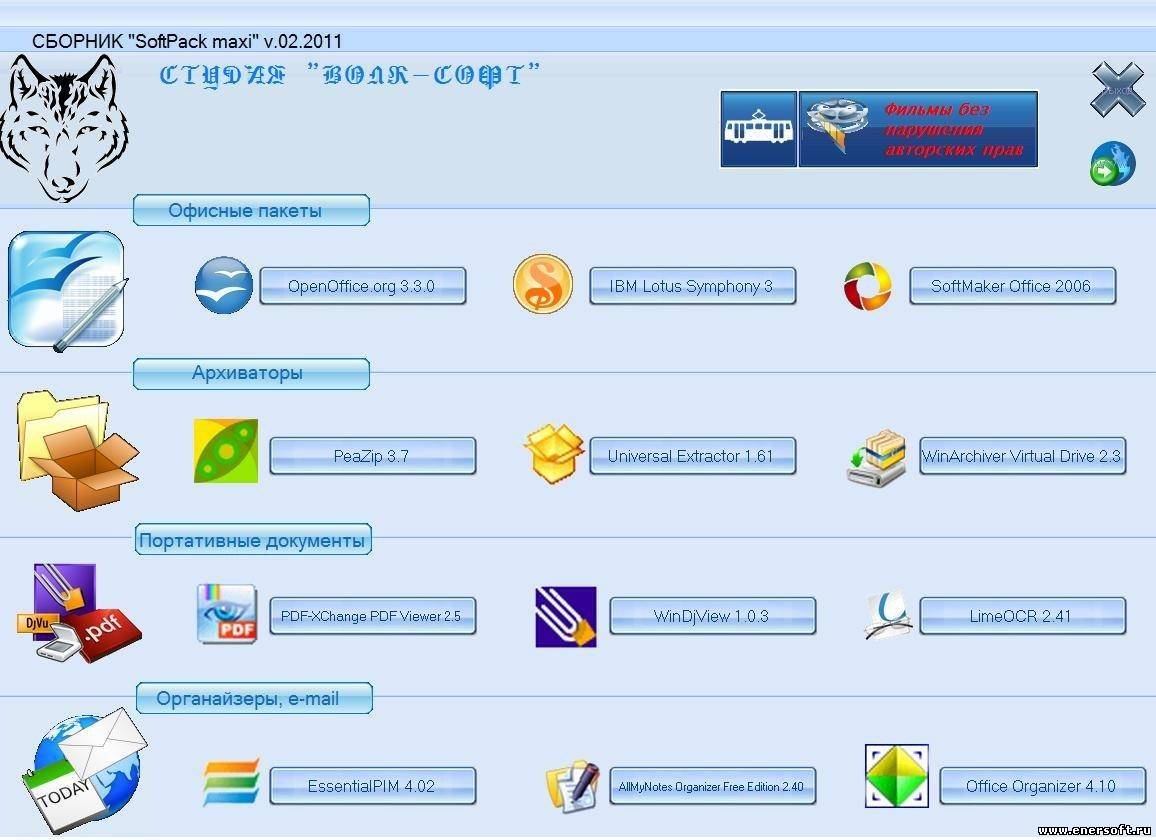Click the IBM Lotus Symphony orange icon
1156x840 pixels.
(x=543, y=284)
